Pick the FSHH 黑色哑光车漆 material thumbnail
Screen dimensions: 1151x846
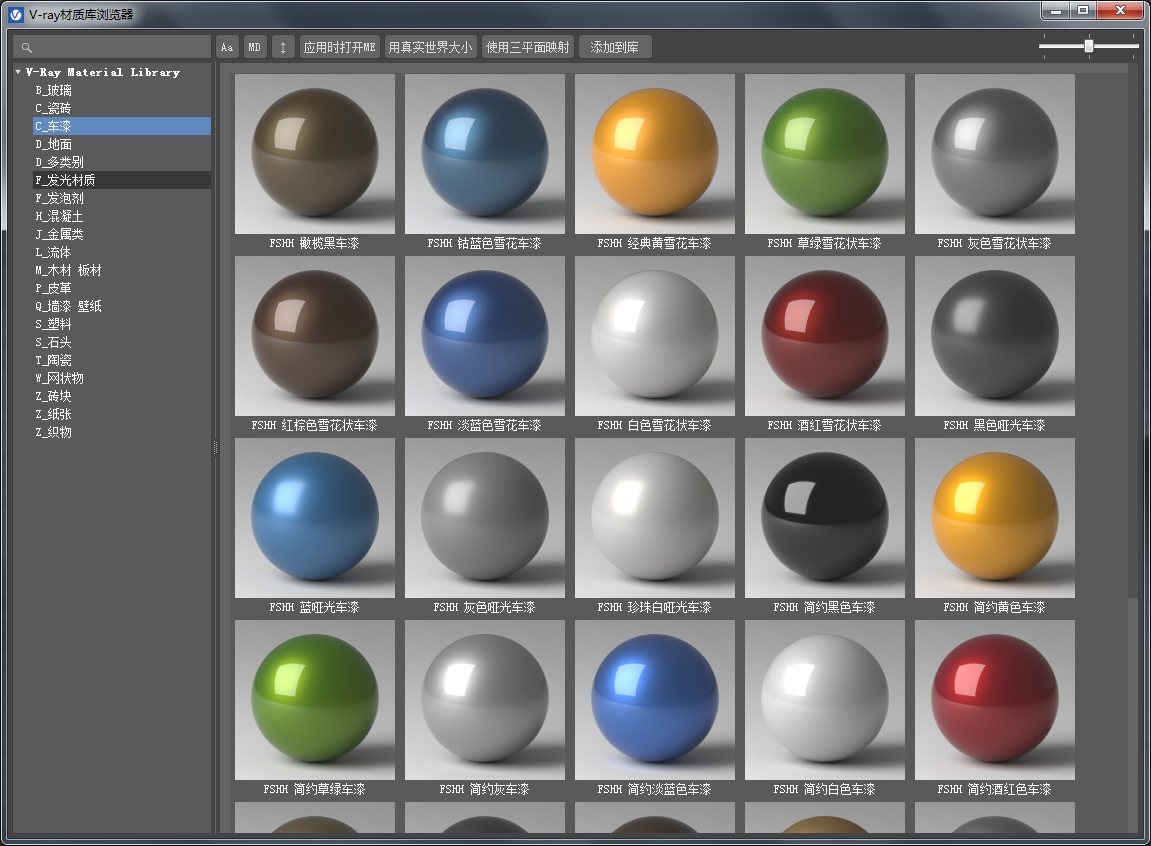(x=995, y=336)
